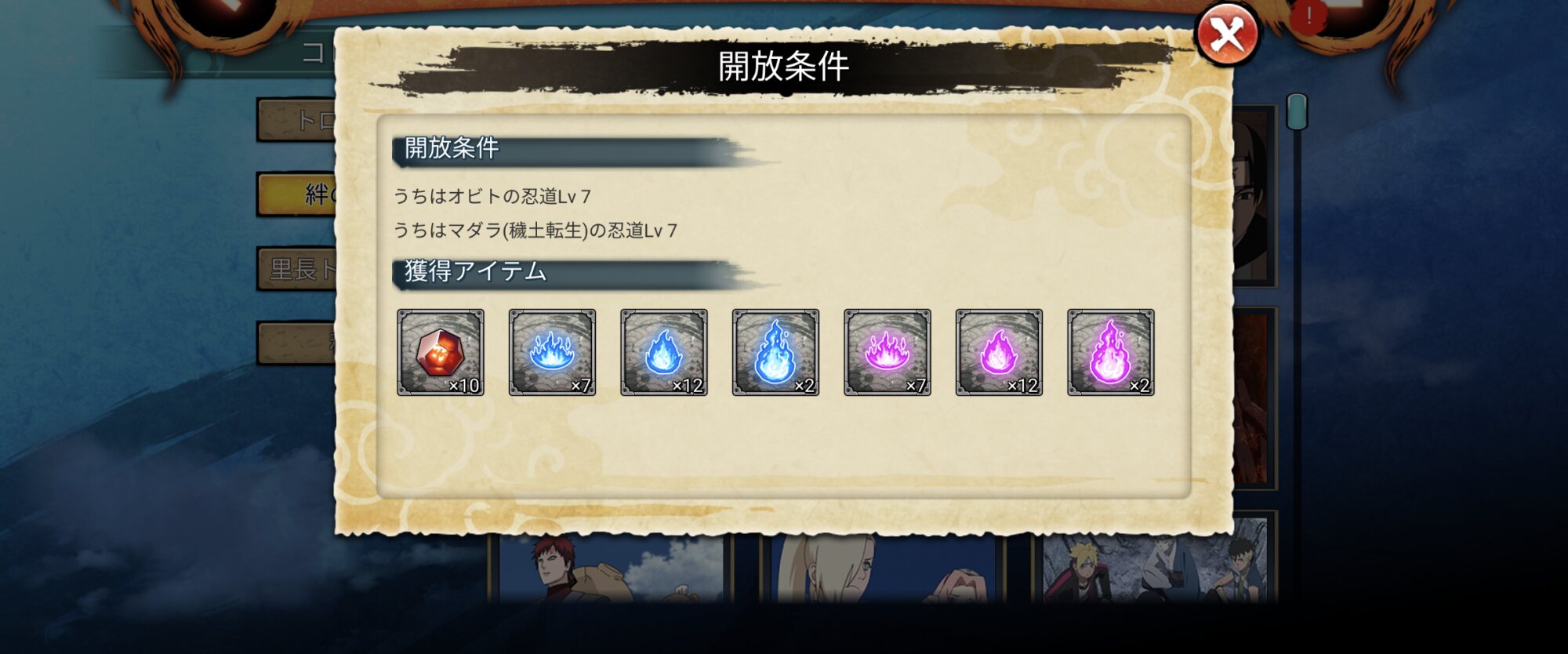Open the bottom partially hidden sidebar tab
This screenshot has height=654, width=1568.
[298, 343]
